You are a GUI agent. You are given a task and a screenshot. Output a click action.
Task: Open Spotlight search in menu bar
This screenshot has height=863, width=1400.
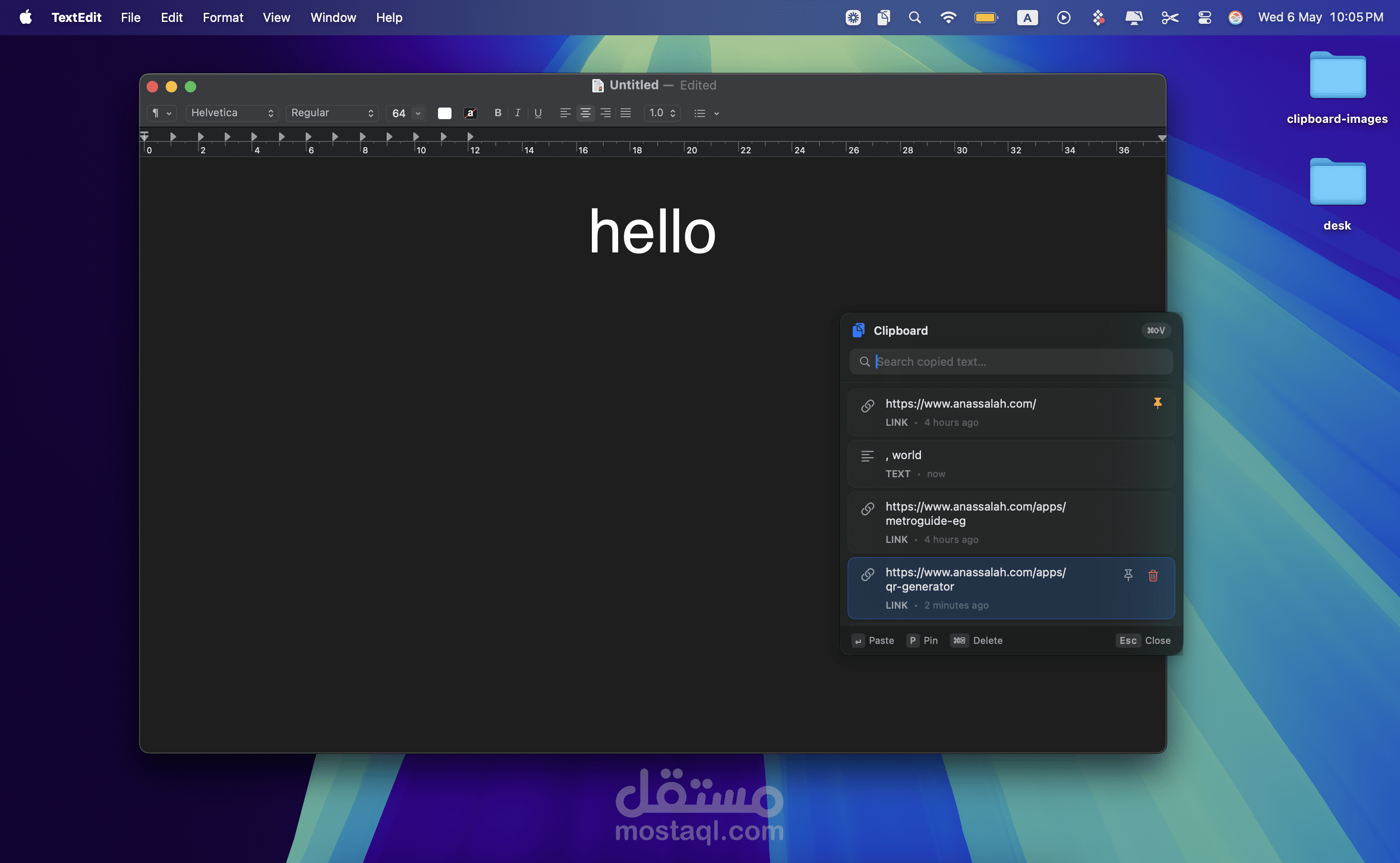point(915,18)
